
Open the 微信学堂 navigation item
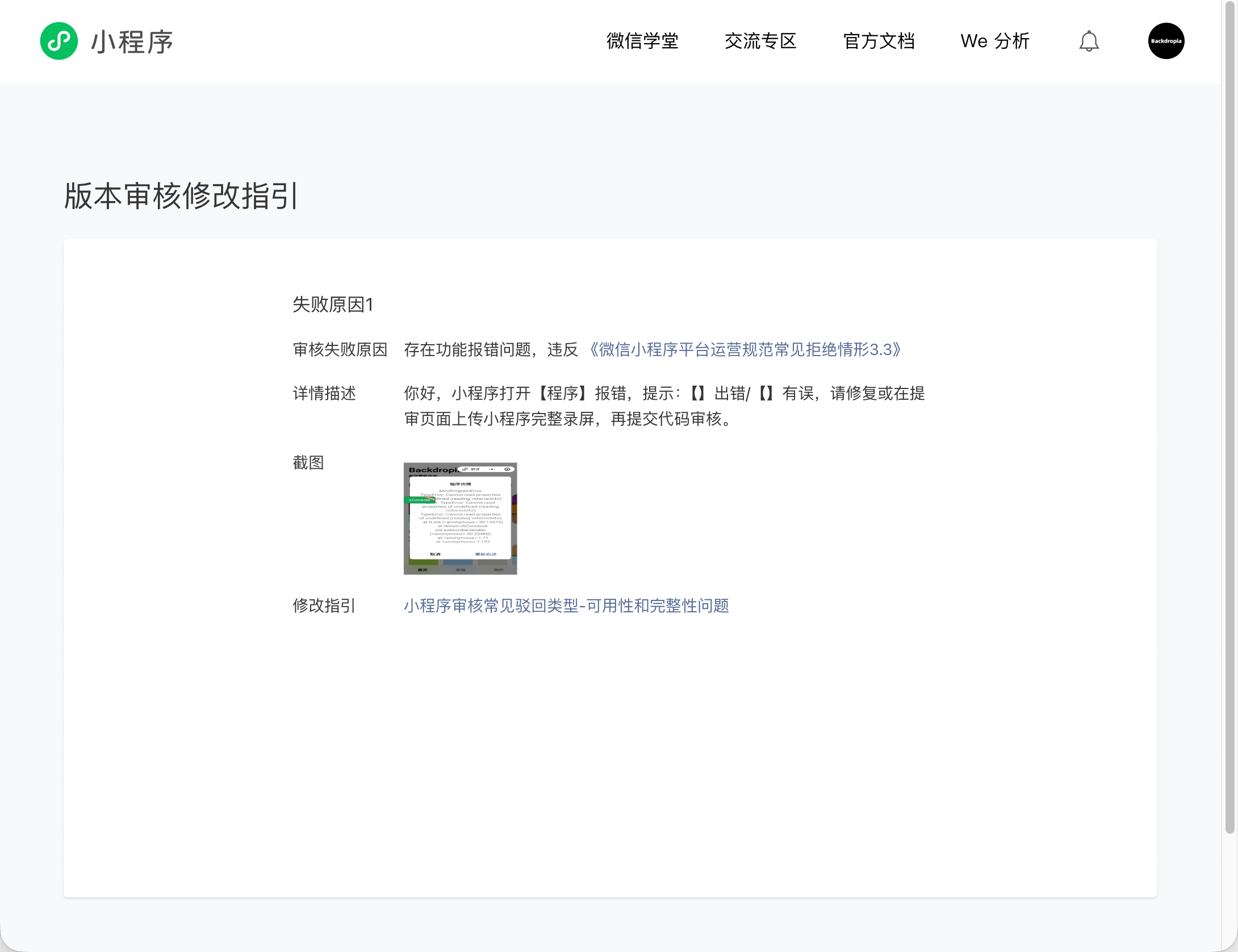point(642,41)
